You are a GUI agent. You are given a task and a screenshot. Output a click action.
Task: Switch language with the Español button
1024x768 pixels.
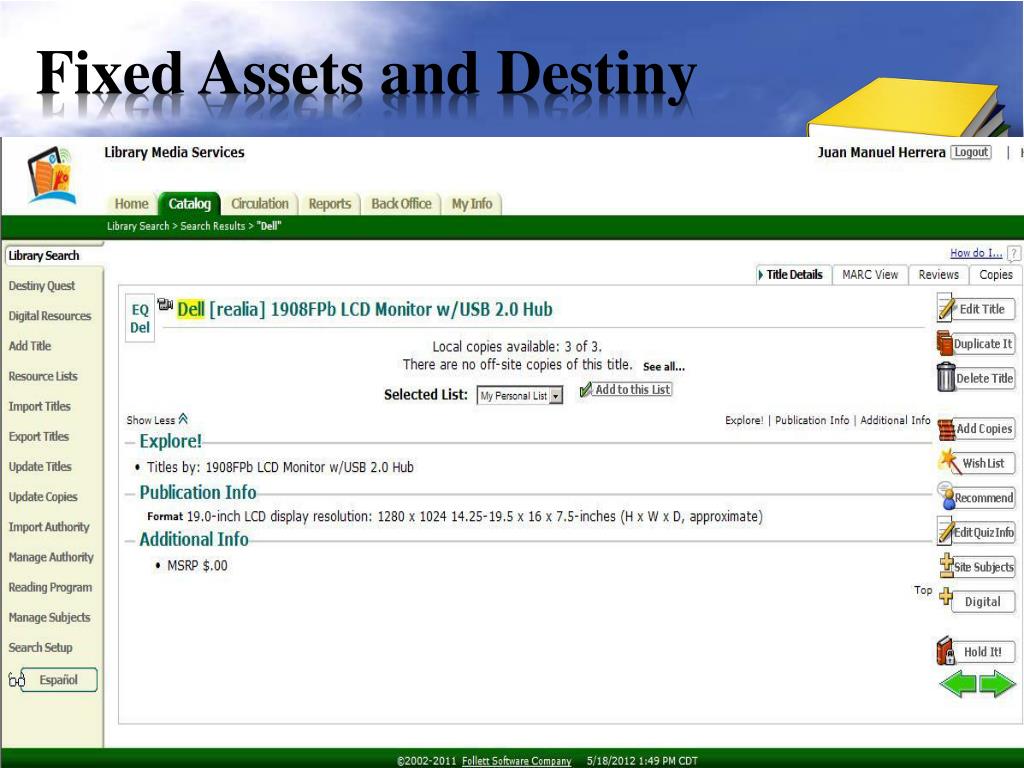click(59, 680)
